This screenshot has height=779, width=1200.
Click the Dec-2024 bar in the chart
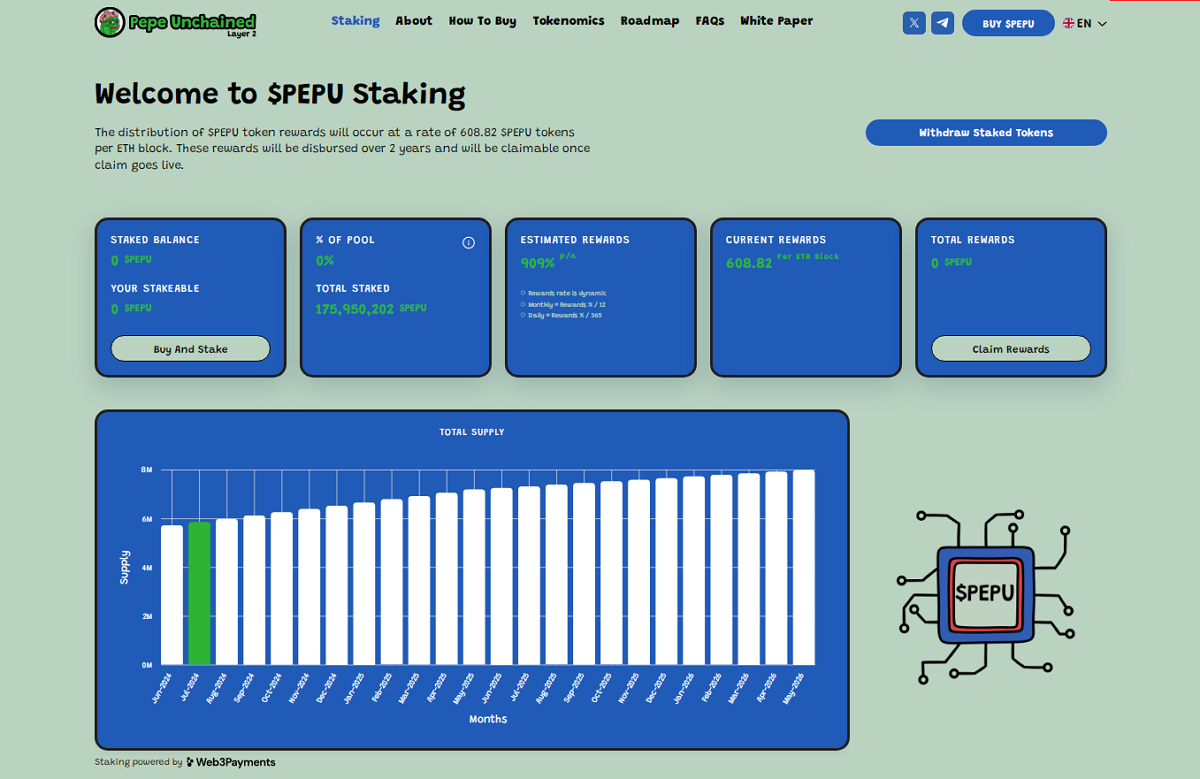(337, 585)
